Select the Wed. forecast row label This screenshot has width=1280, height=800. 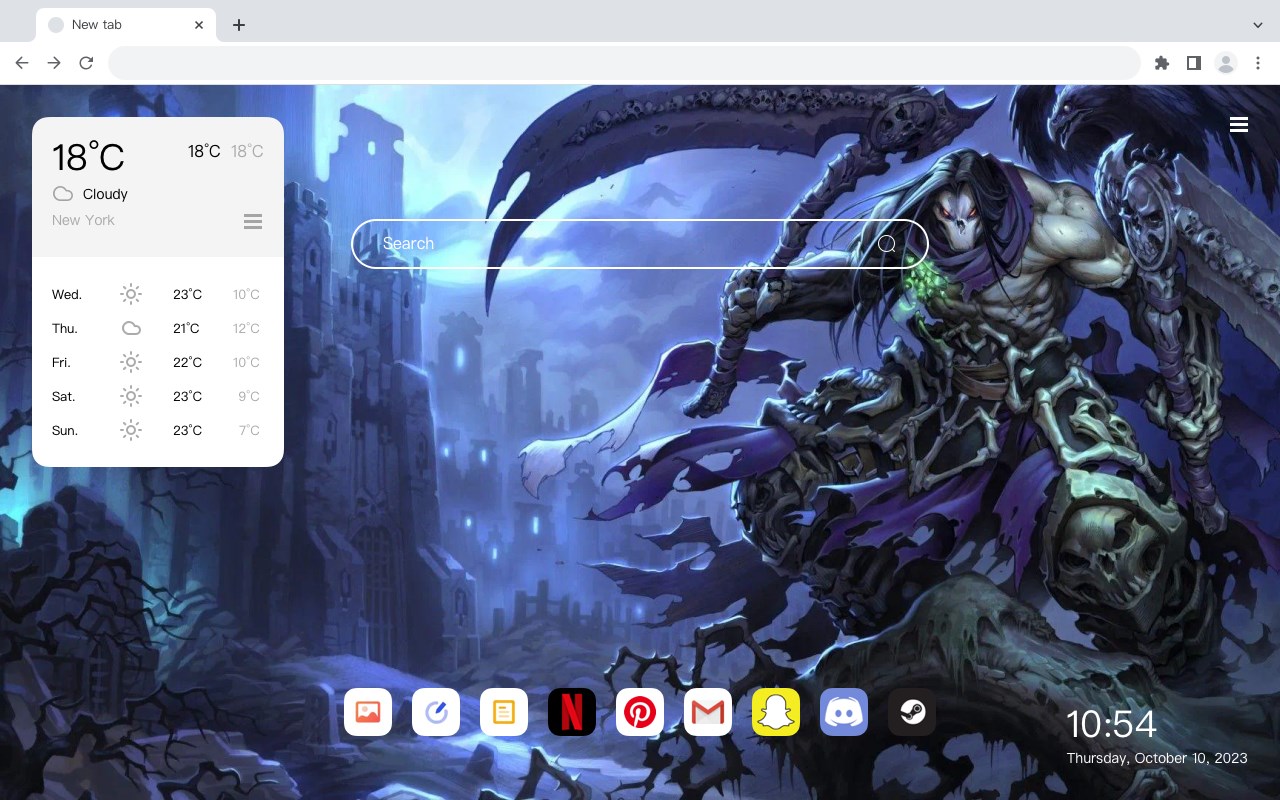pyautogui.click(x=67, y=294)
